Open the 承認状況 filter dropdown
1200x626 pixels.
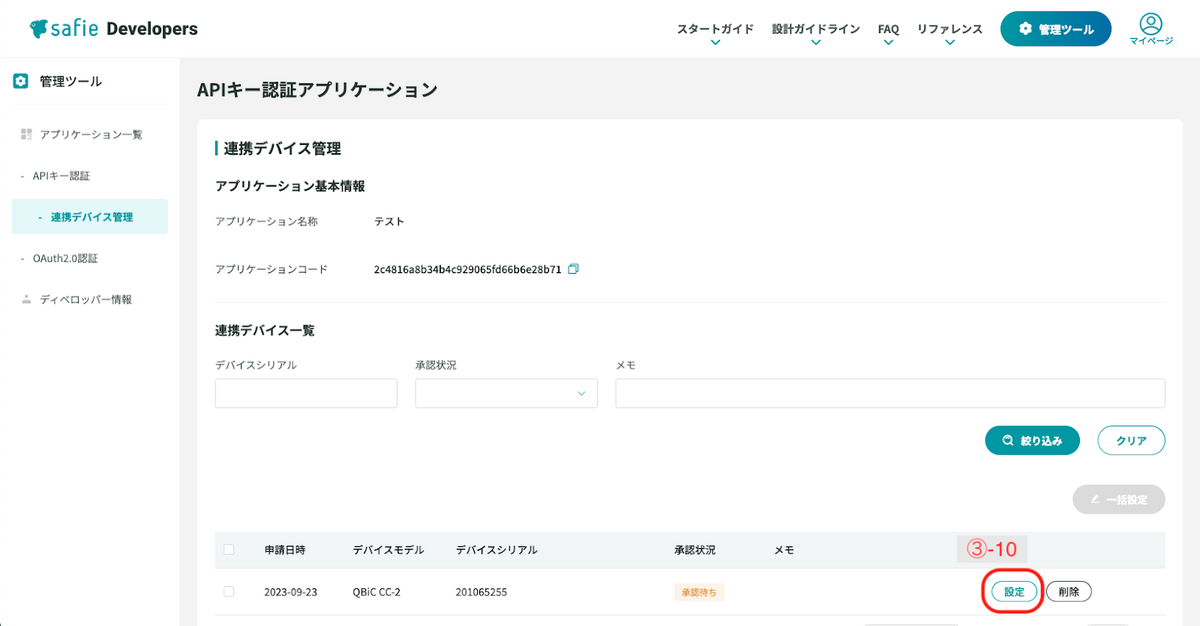pos(506,393)
